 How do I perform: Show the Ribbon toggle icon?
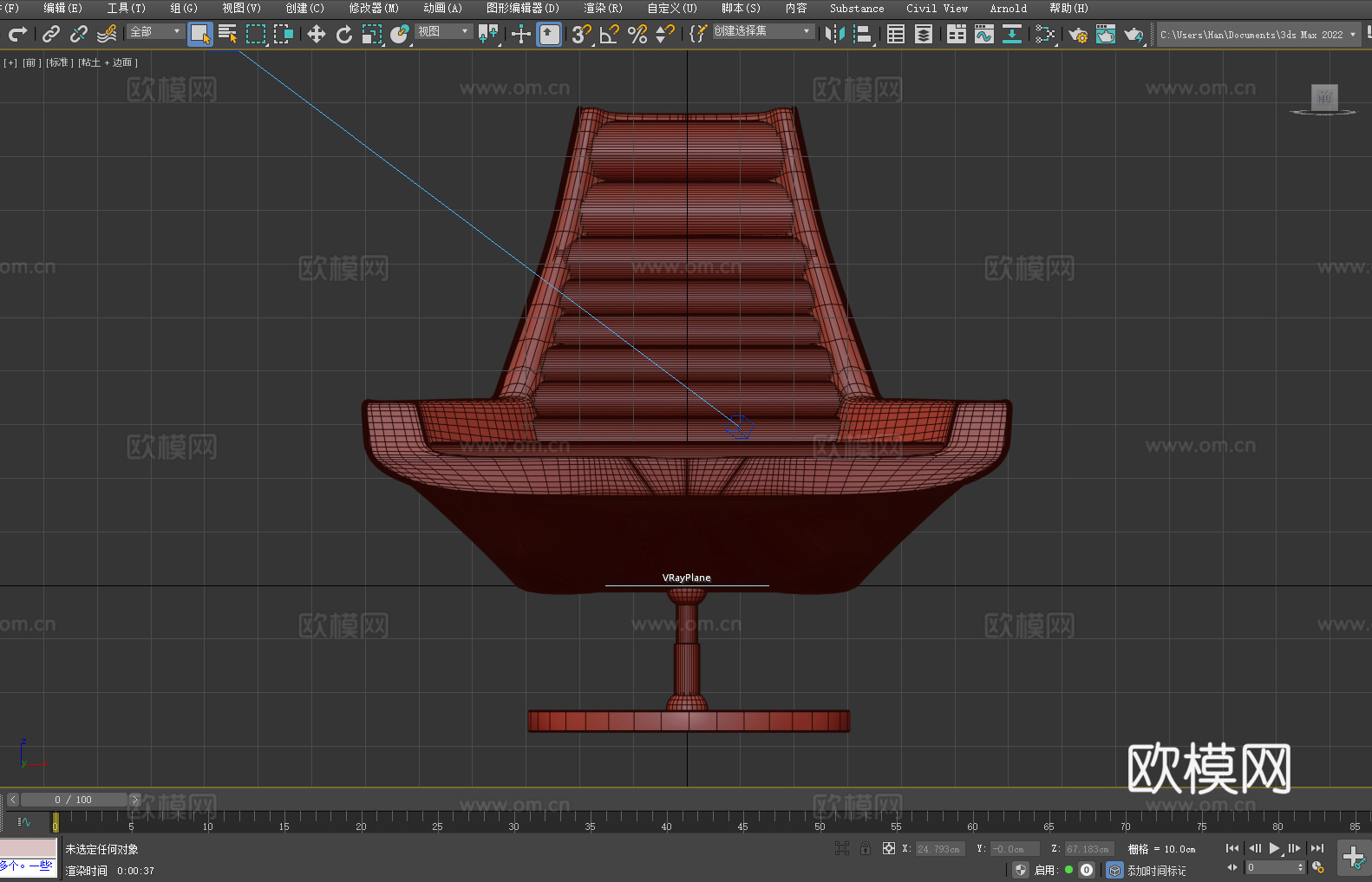(x=957, y=34)
